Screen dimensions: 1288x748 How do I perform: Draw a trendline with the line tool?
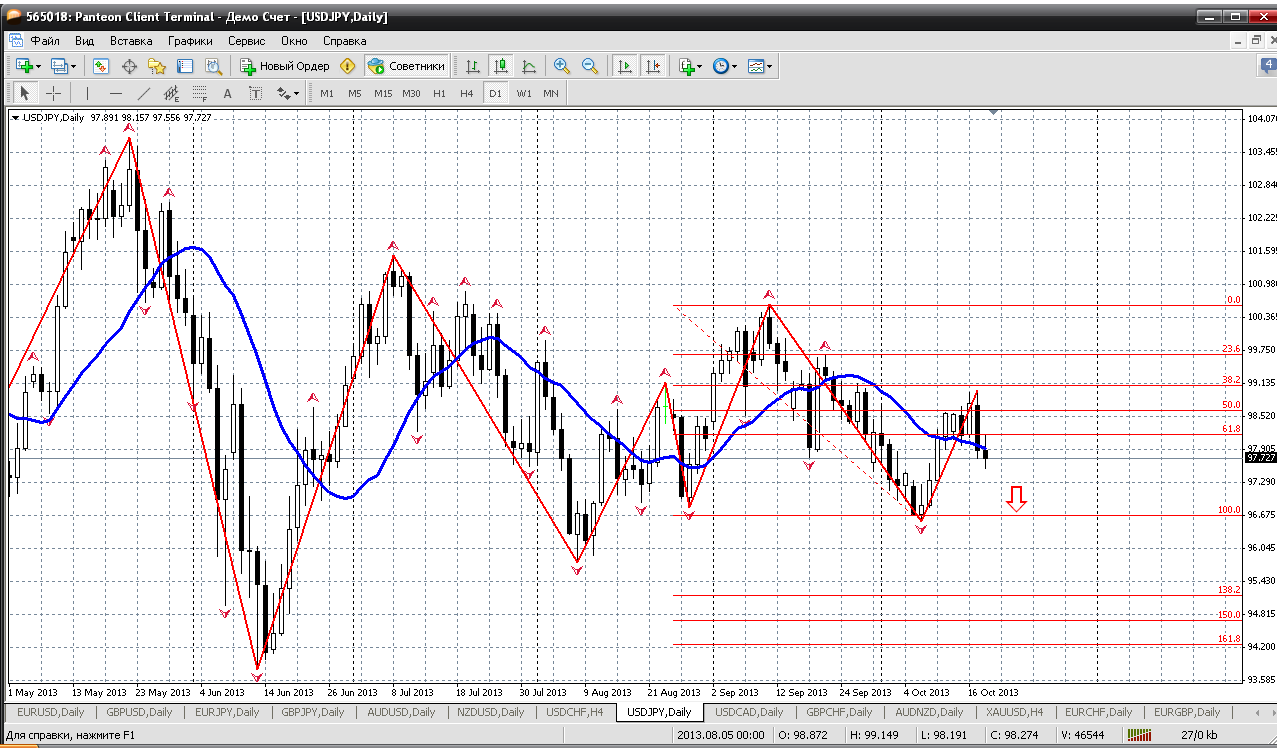[x=143, y=93]
